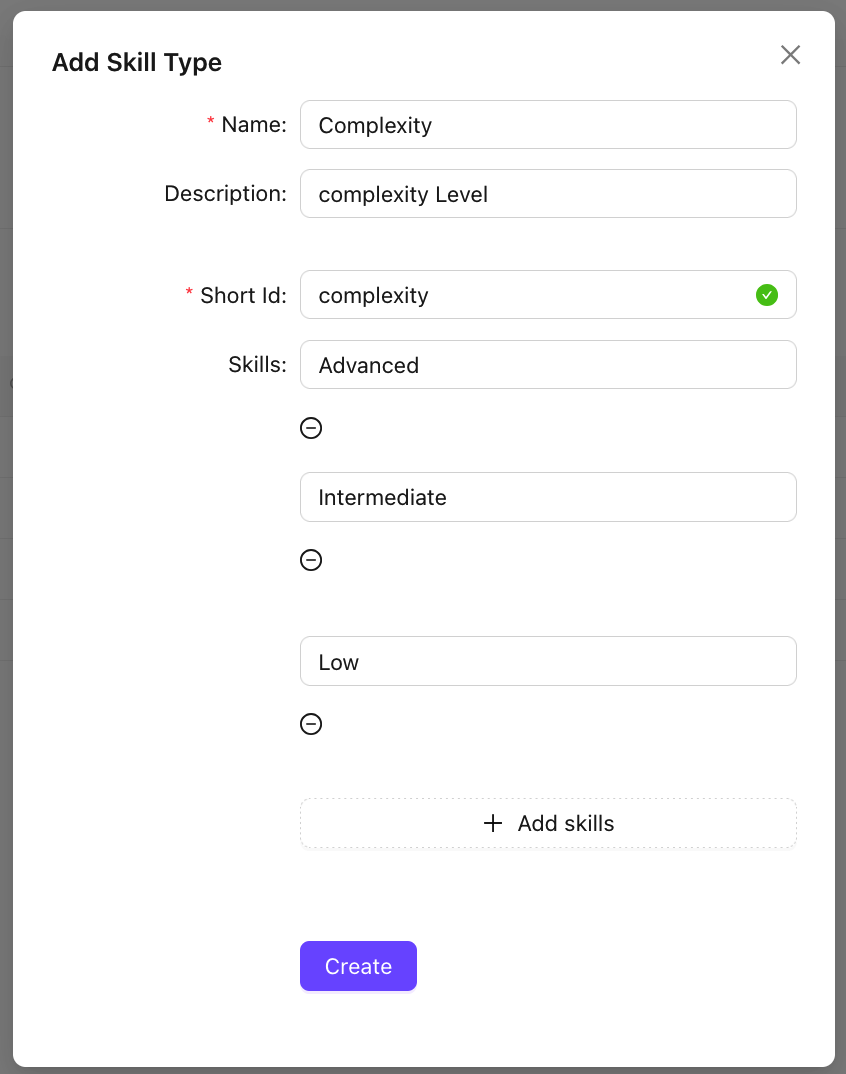
Task: Delete the Low skill entry
Action: (311, 724)
